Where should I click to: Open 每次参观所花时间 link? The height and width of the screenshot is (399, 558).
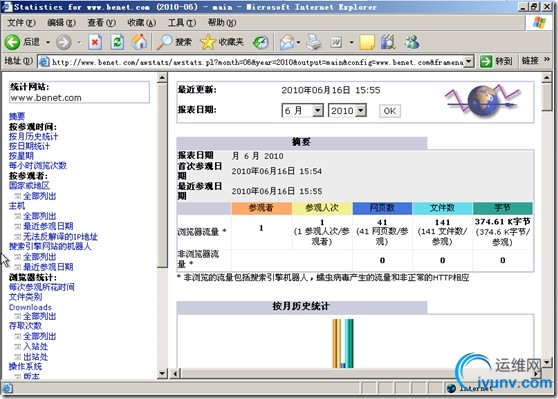(42, 287)
